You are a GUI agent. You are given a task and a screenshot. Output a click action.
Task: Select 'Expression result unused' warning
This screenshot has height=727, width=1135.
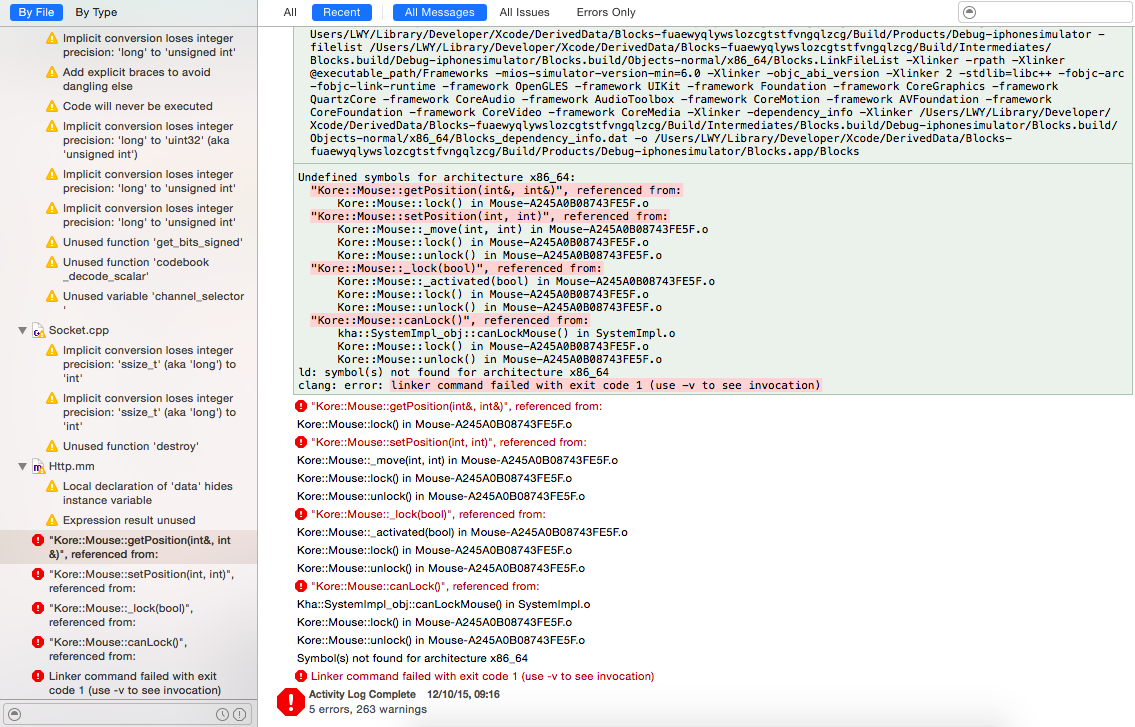click(x=129, y=520)
